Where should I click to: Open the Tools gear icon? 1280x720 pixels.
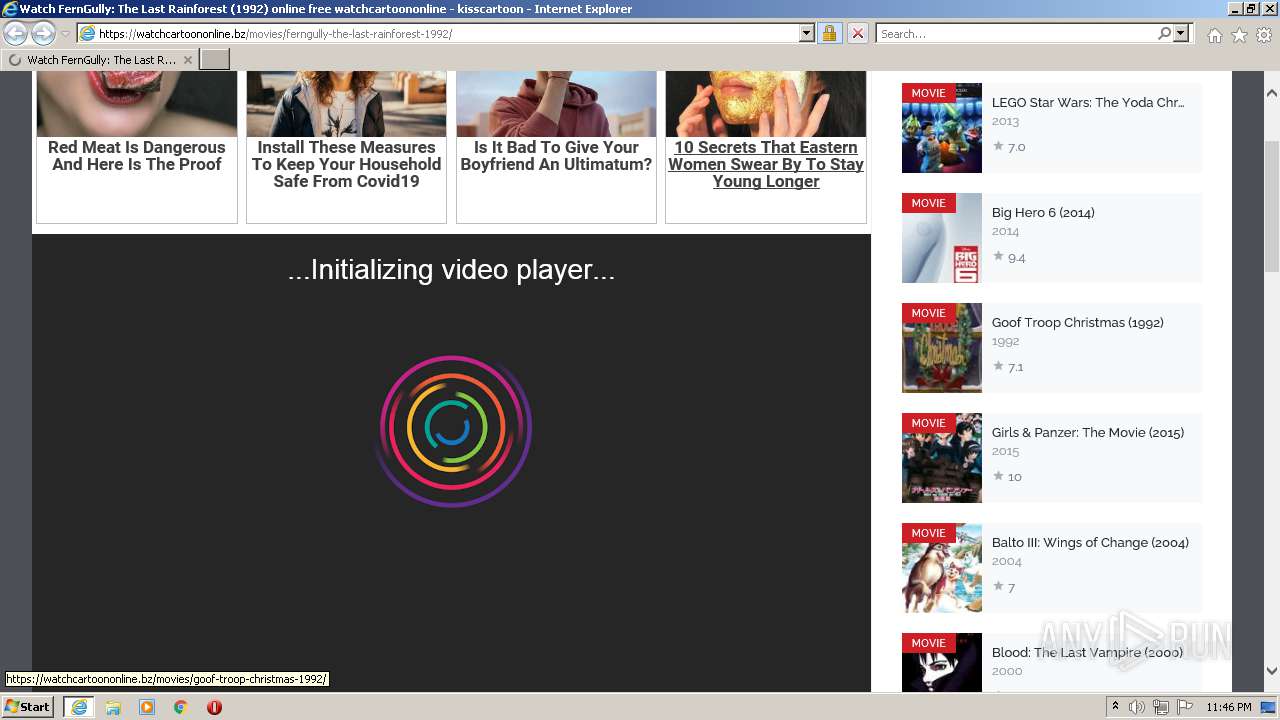pyautogui.click(x=1264, y=35)
